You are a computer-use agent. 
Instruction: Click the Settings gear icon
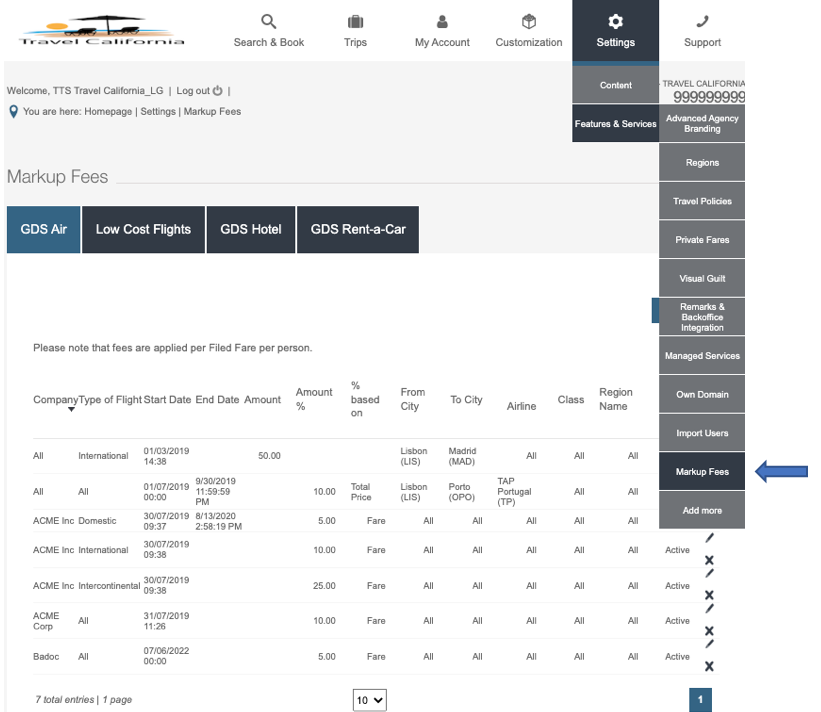click(x=615, y=21)
